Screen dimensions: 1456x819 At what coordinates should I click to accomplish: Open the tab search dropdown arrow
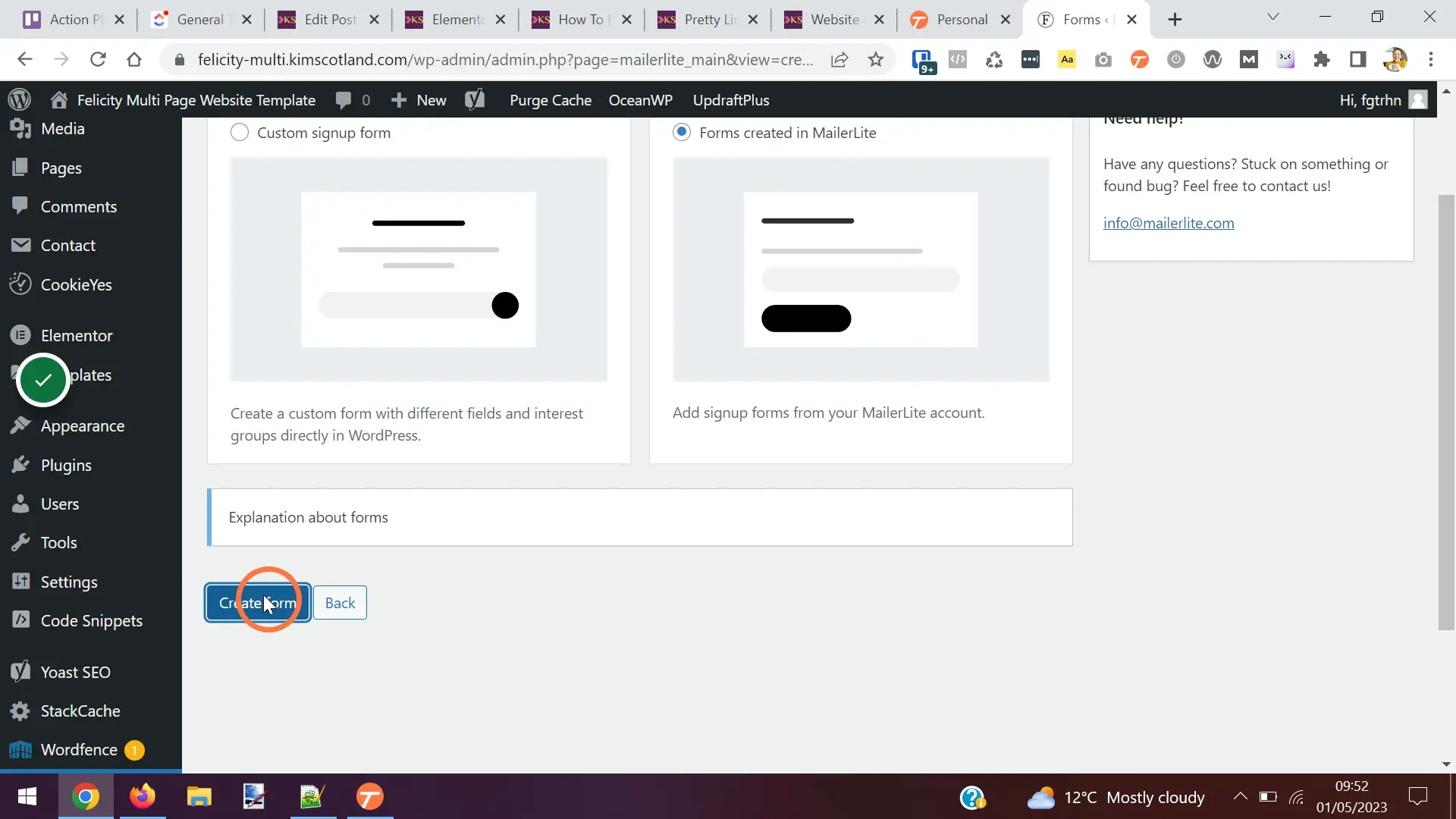[1273, 17]
